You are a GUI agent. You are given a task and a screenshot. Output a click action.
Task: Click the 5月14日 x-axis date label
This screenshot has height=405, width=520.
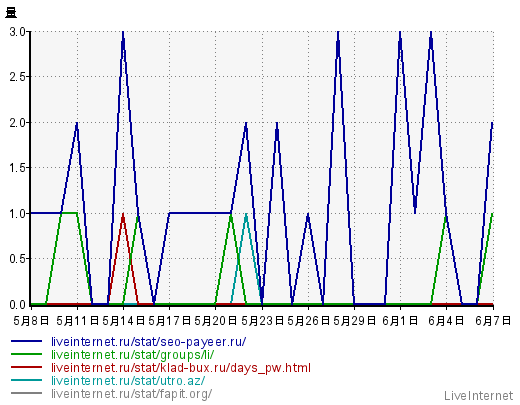(x=123, y=321)
